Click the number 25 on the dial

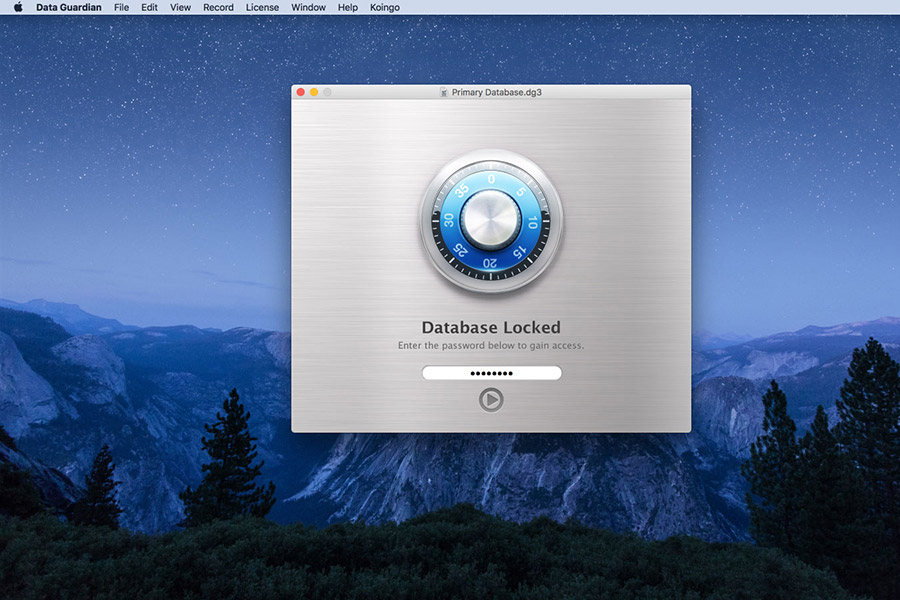pos(460,248)
